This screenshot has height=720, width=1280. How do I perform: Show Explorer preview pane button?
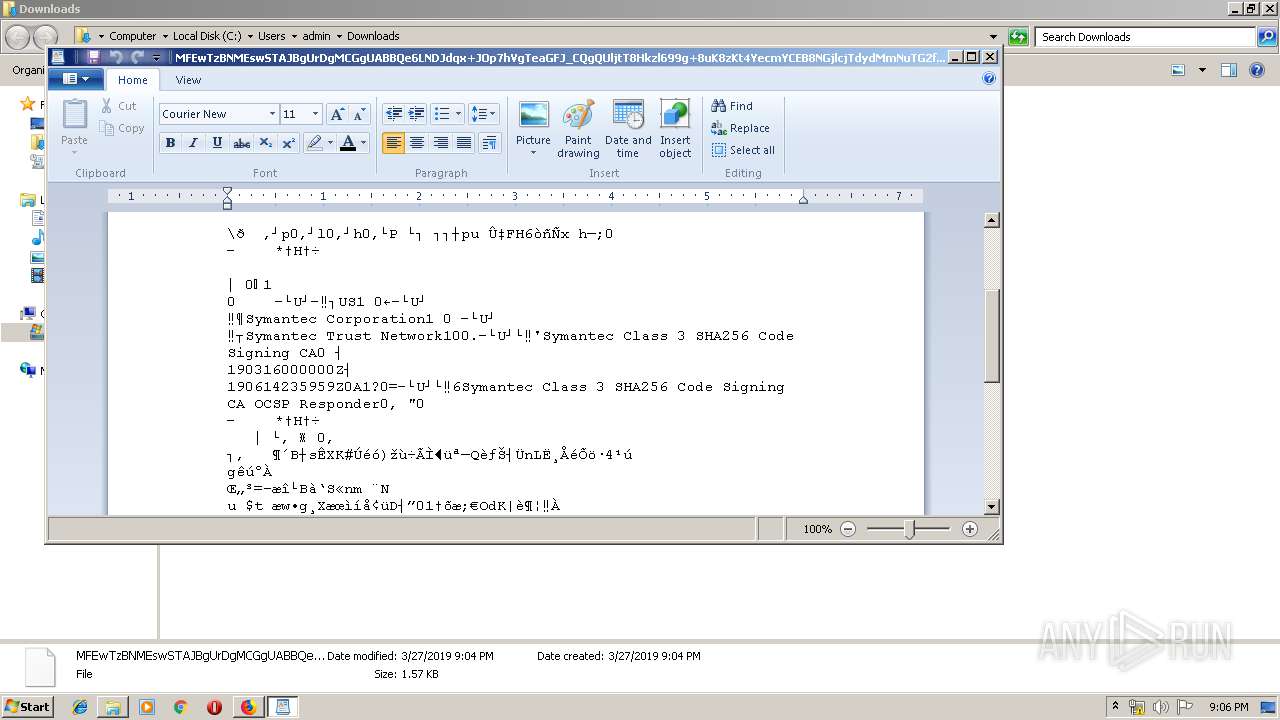1229,70
